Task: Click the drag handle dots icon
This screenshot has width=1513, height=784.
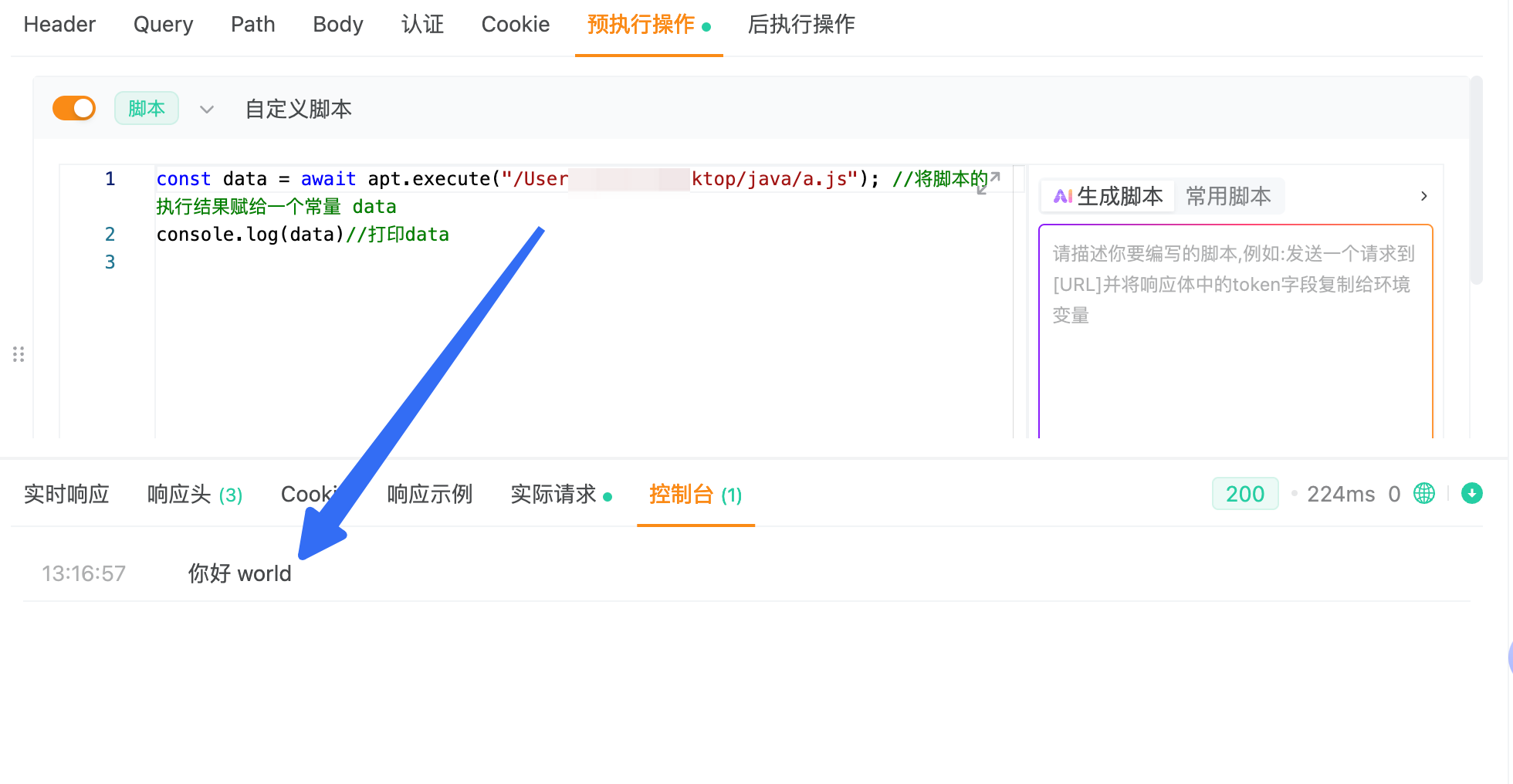Action: tap(19, 354)
